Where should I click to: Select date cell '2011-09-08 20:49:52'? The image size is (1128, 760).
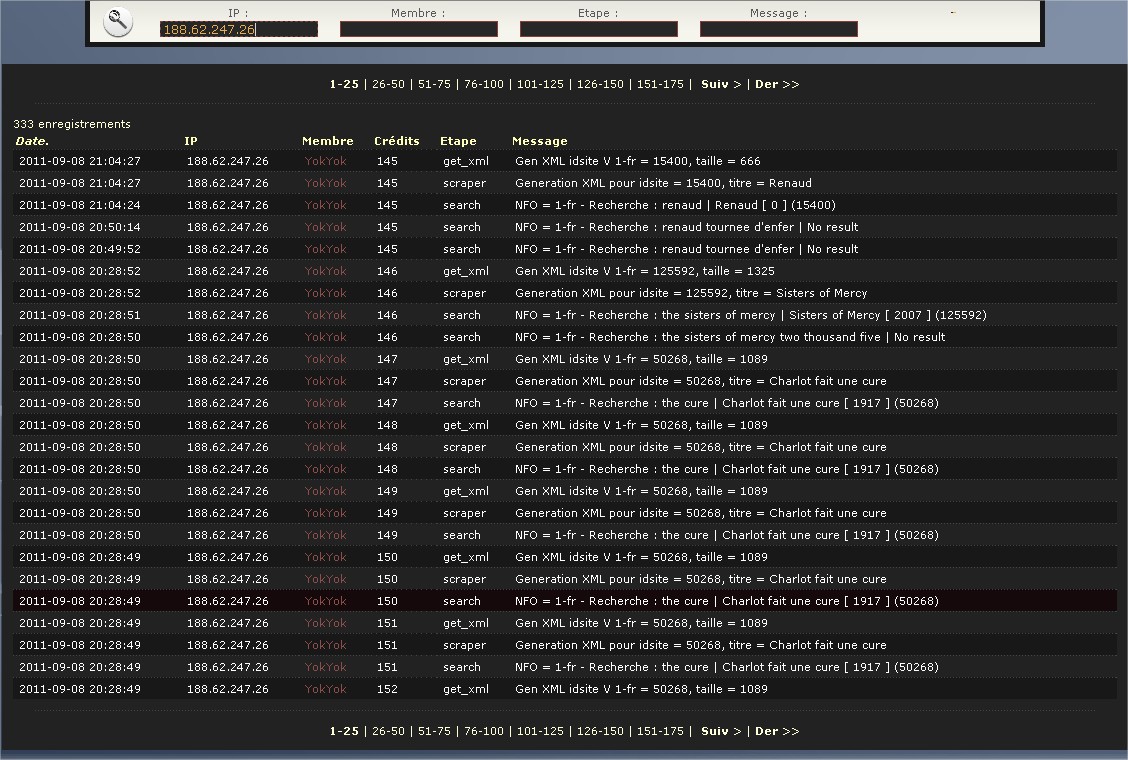click(x=80, y=249)
